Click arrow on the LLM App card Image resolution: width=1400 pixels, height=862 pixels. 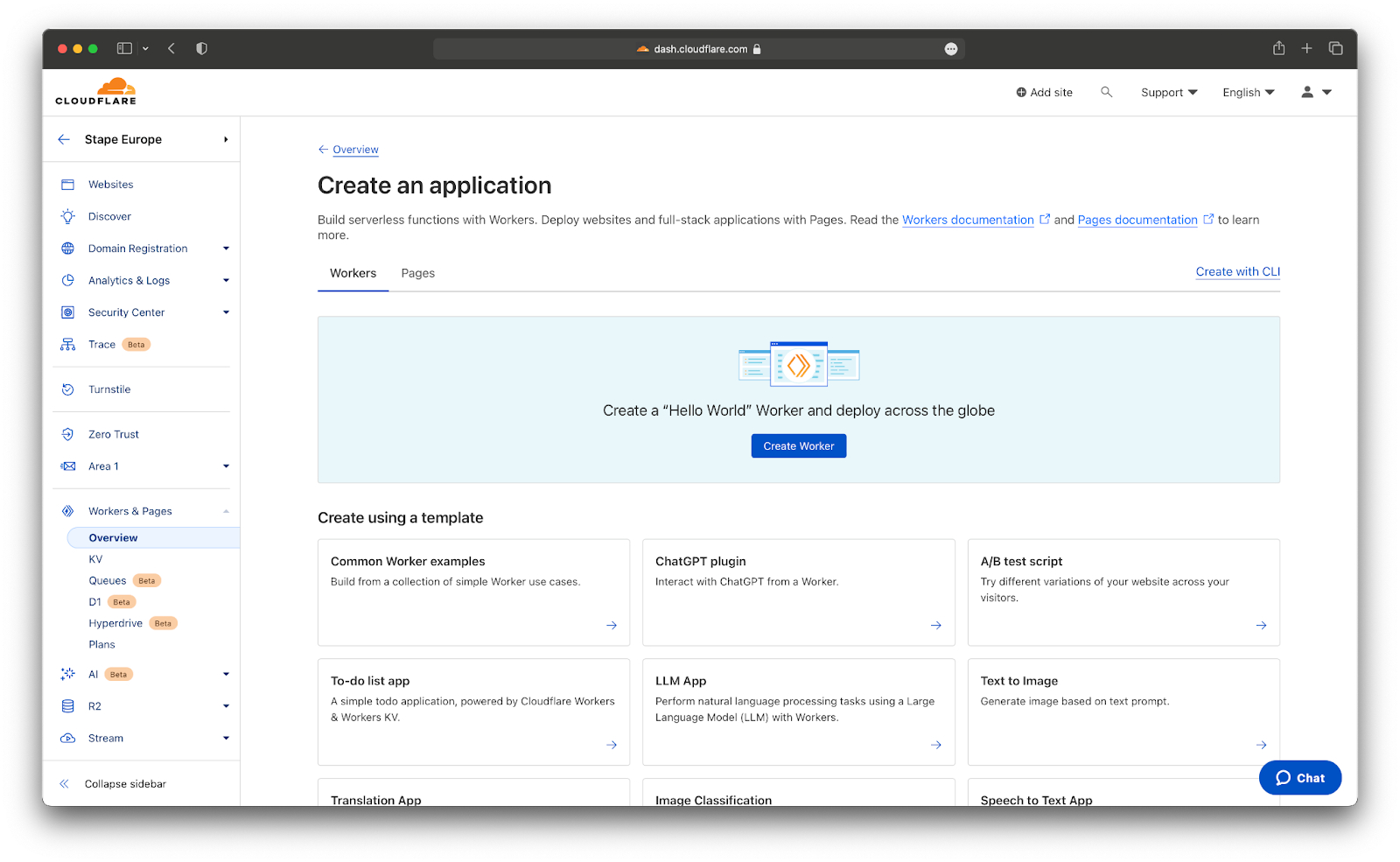coord(936,745)
